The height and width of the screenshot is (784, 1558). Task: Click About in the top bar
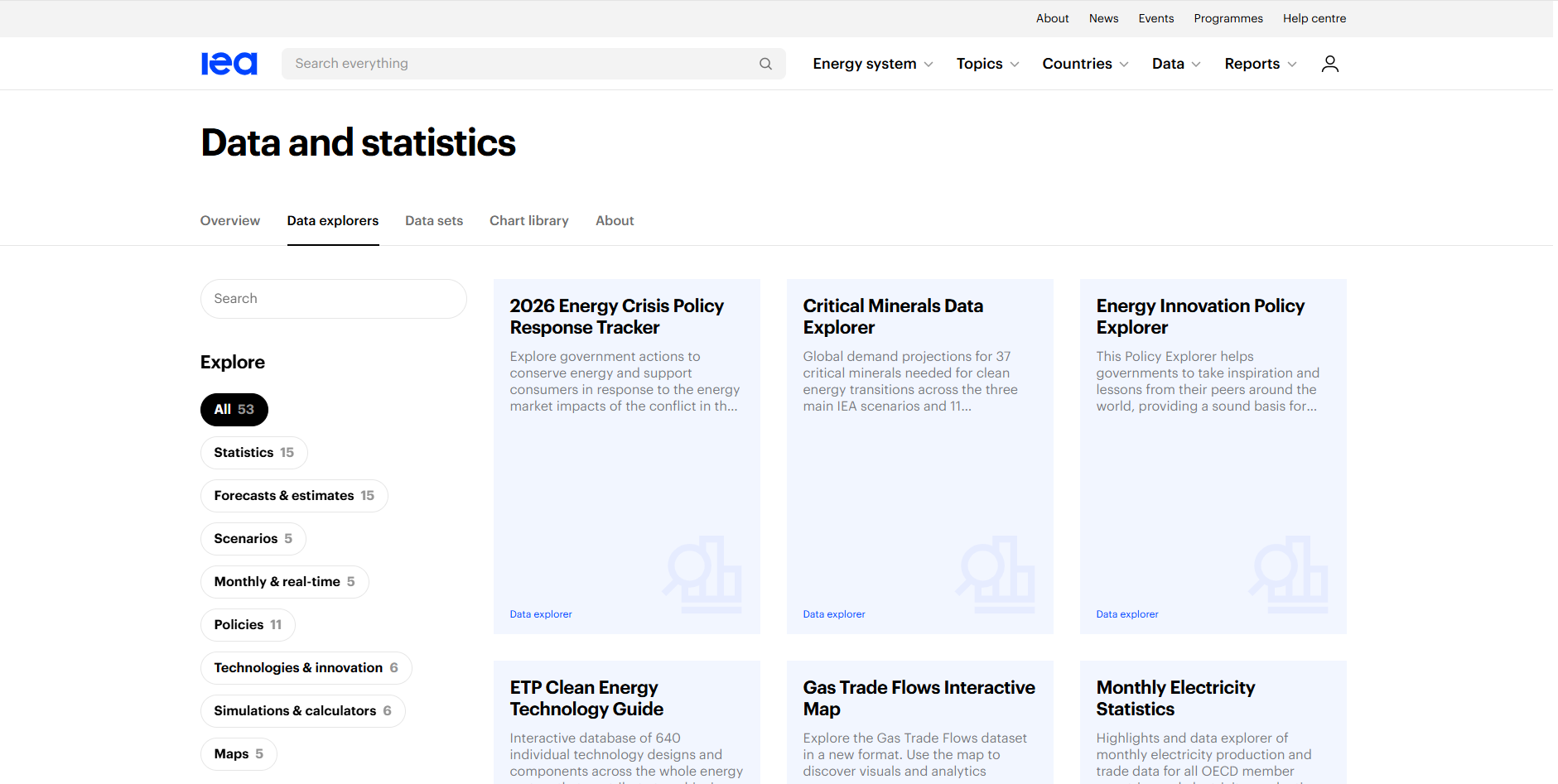pos(1053,18)
